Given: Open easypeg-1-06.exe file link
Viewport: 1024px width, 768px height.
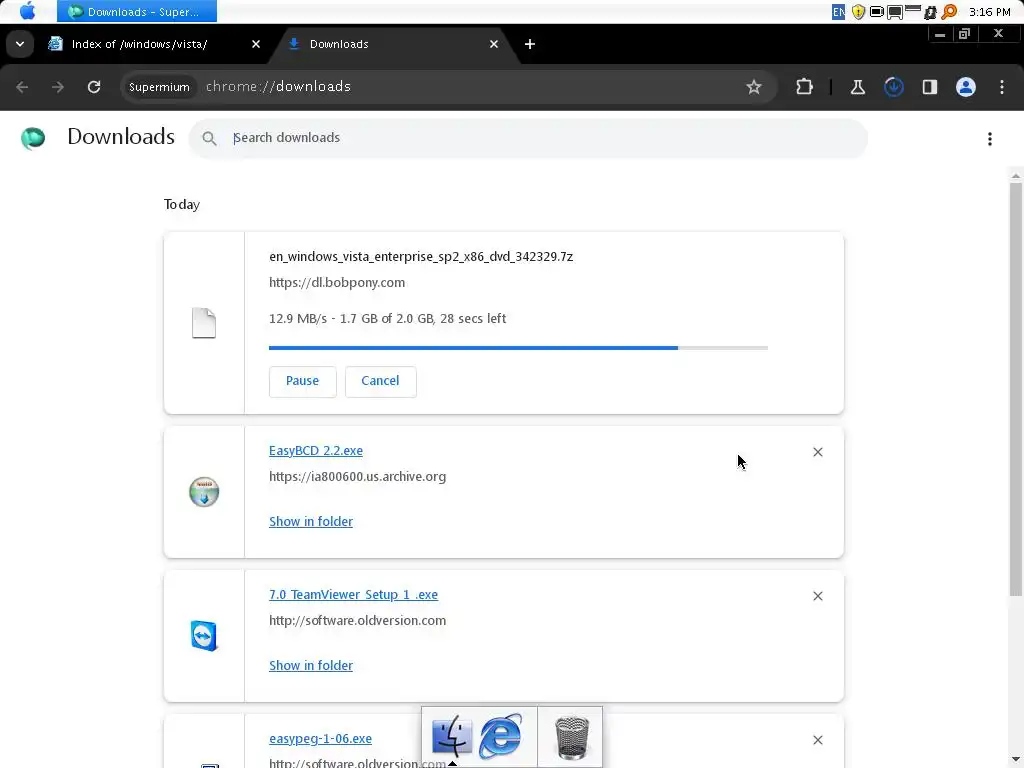Looking at the screenshot, I should tap(321, 739).
